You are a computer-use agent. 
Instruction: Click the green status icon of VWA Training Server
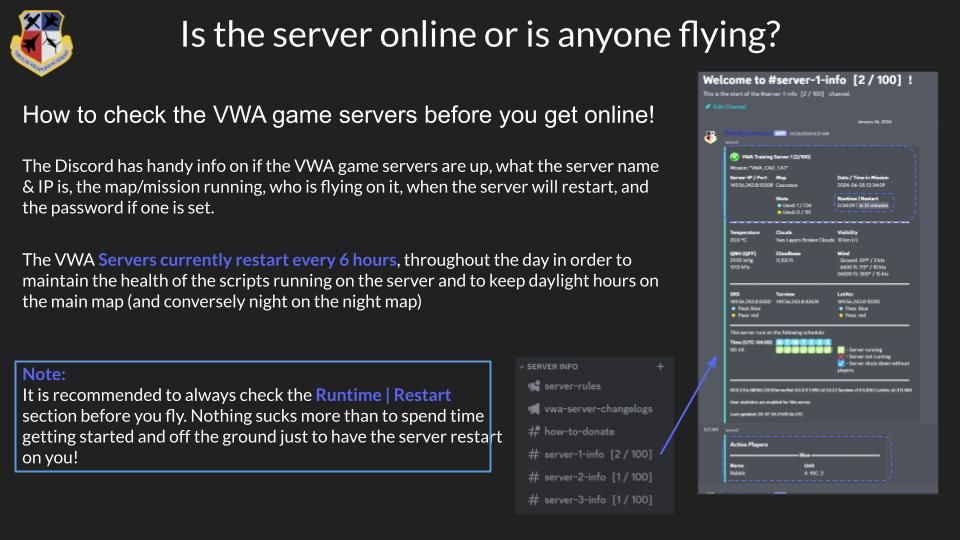point(734,157)
